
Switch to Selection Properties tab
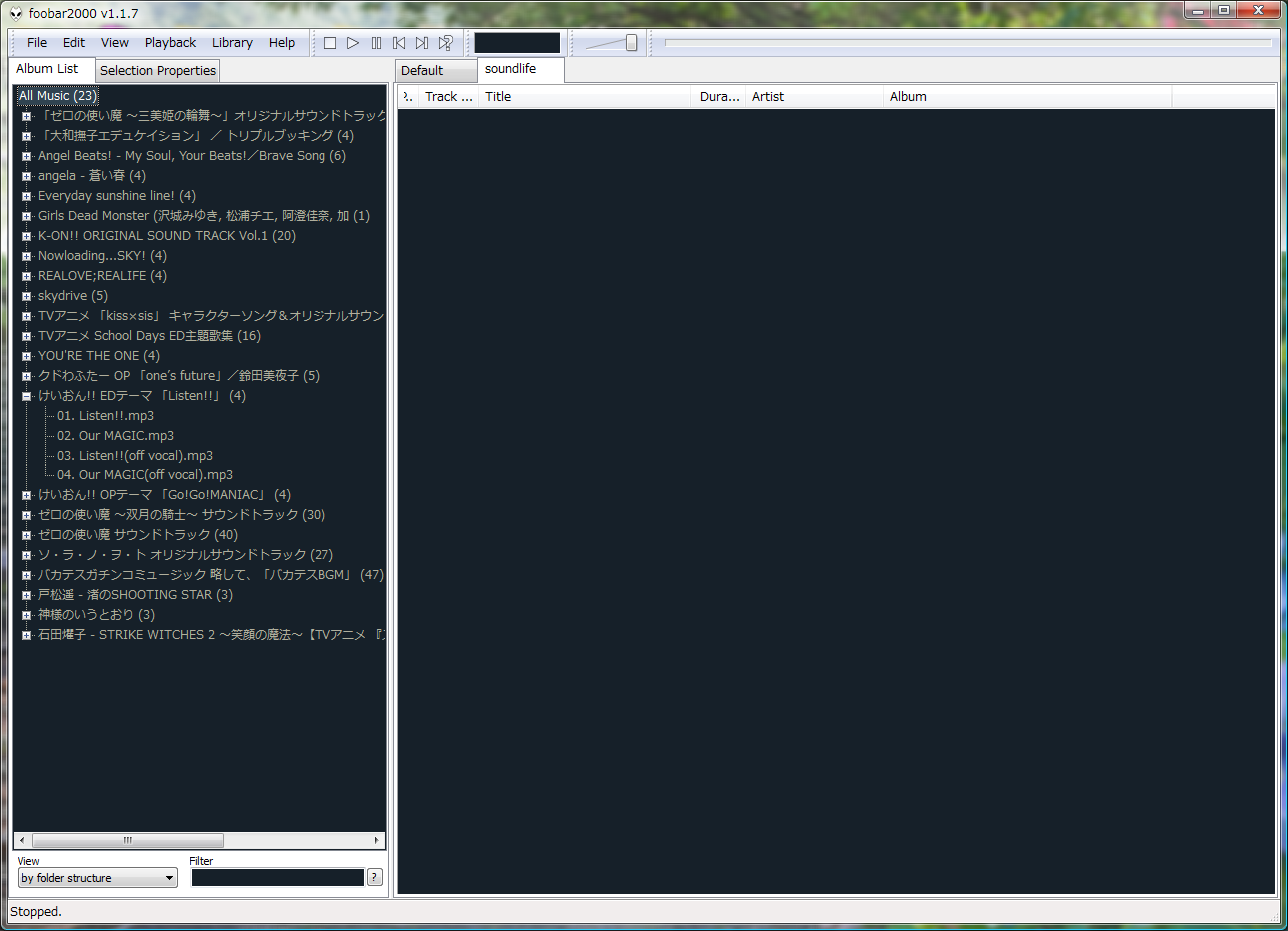pos(158,71)
